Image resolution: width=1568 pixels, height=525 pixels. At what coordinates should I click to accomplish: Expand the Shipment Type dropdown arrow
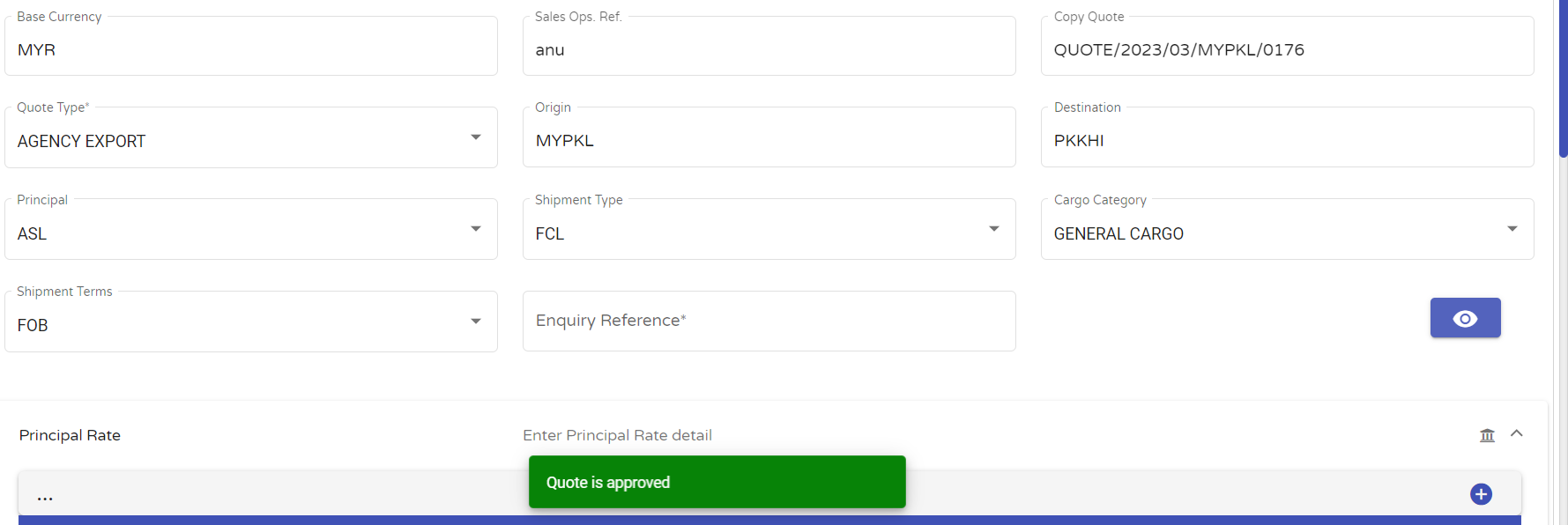point(994,229)
